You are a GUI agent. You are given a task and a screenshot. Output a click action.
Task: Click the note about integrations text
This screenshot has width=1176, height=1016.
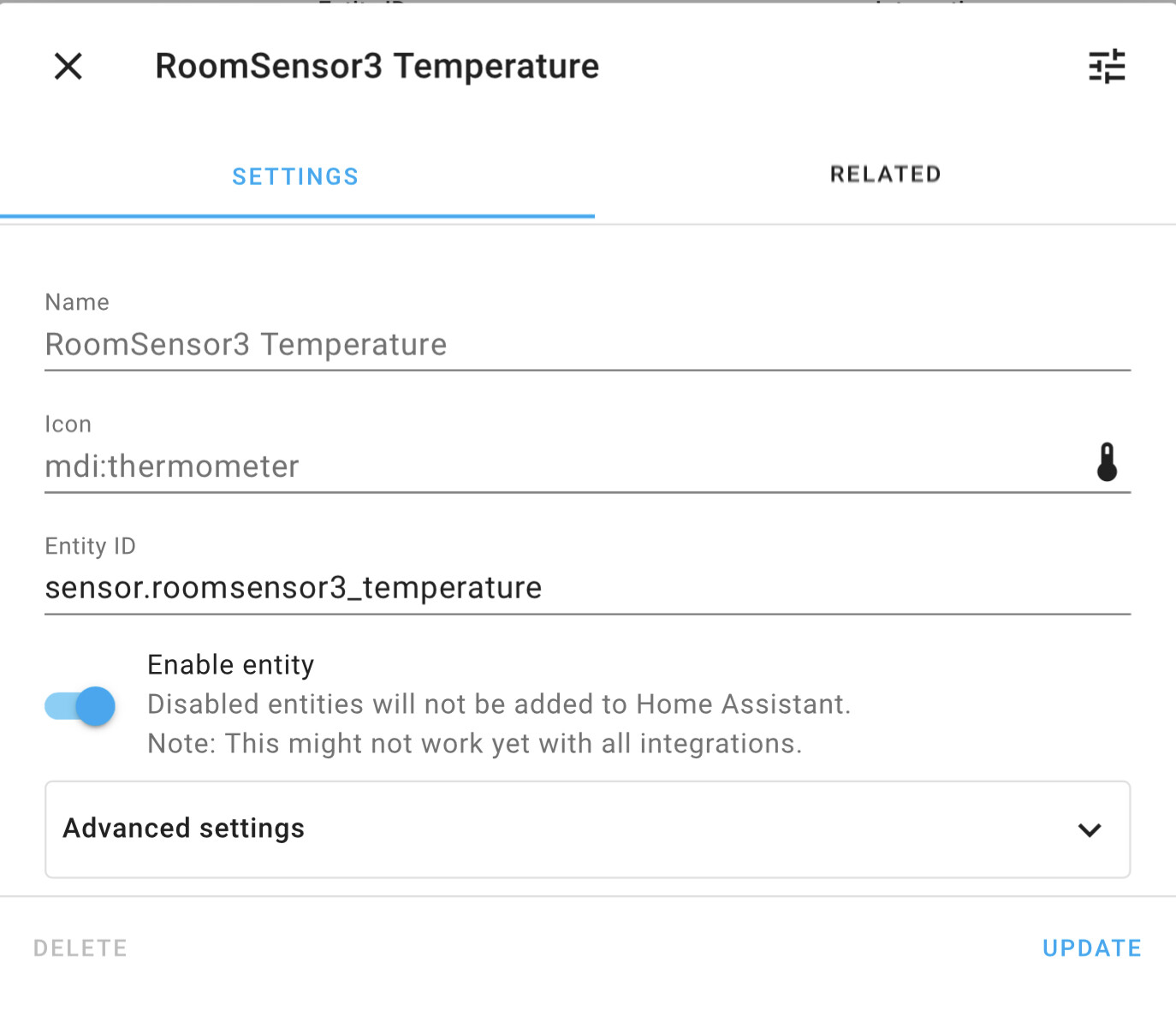point(475,744)
